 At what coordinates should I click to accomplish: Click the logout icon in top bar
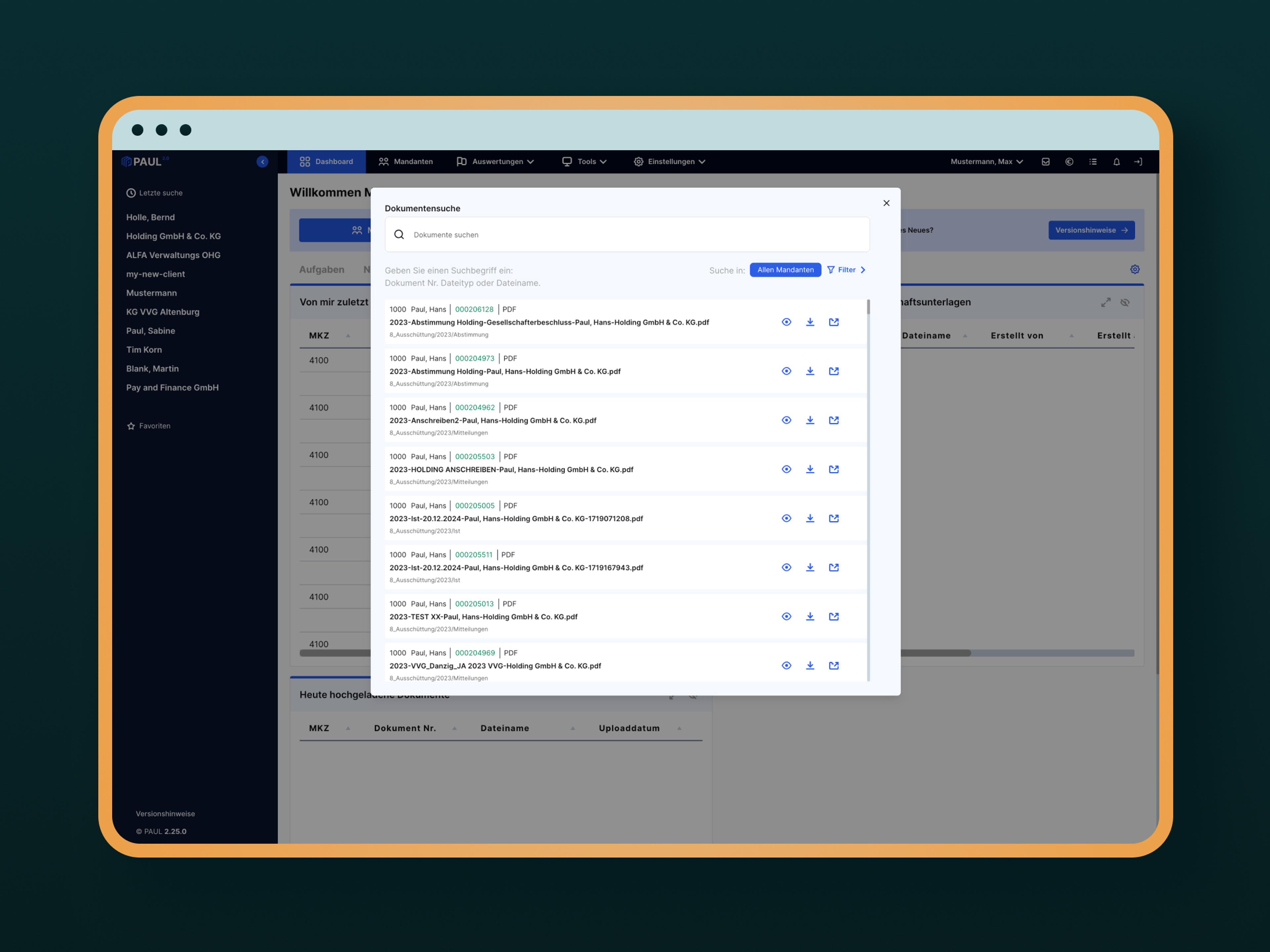point(1138,162)
